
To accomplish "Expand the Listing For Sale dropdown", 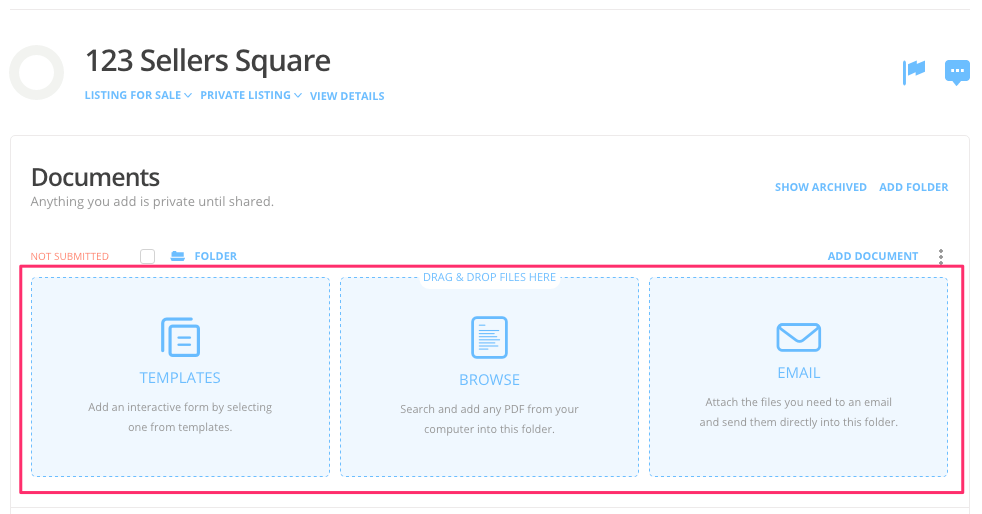I will (x=138, y=96).
